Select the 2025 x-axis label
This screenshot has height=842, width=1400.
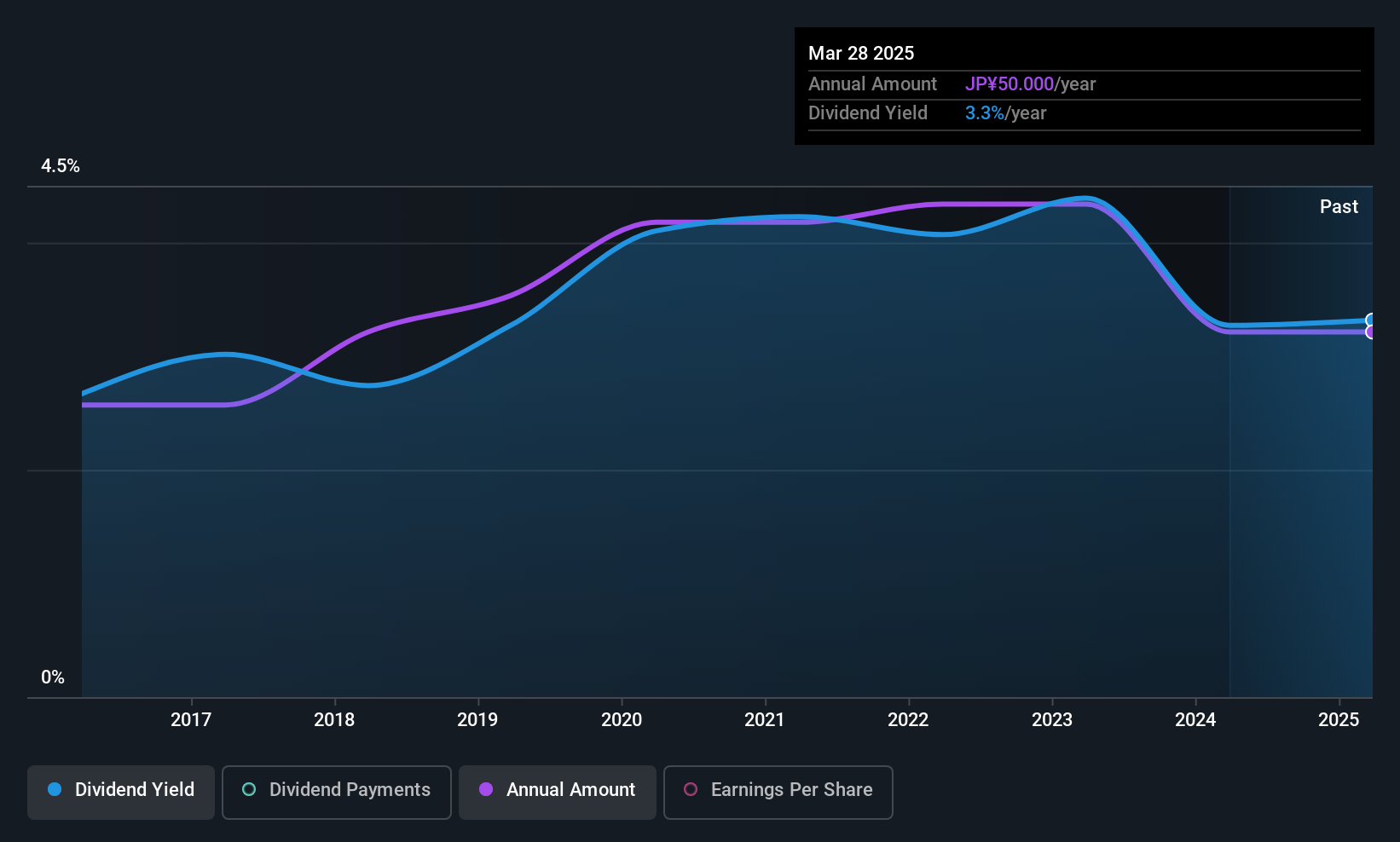coord(1339,720)
